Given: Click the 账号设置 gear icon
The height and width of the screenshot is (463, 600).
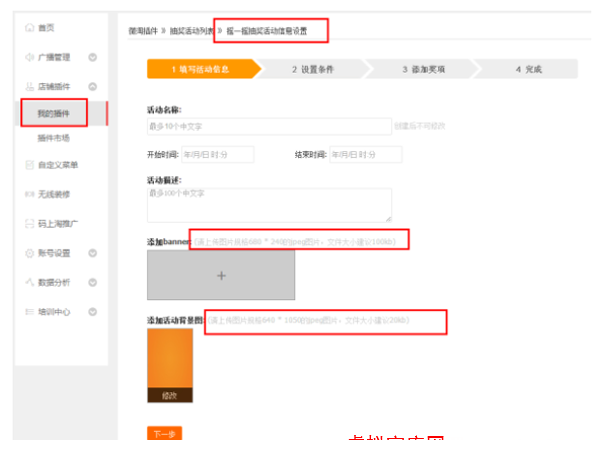Looking at the screenshot, I should click(x=29, y=253).
